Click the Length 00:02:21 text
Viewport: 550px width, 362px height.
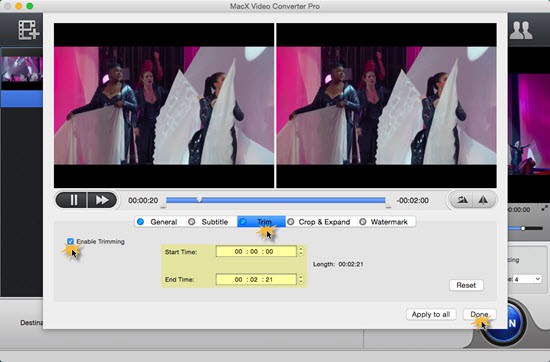pos(338,264)
